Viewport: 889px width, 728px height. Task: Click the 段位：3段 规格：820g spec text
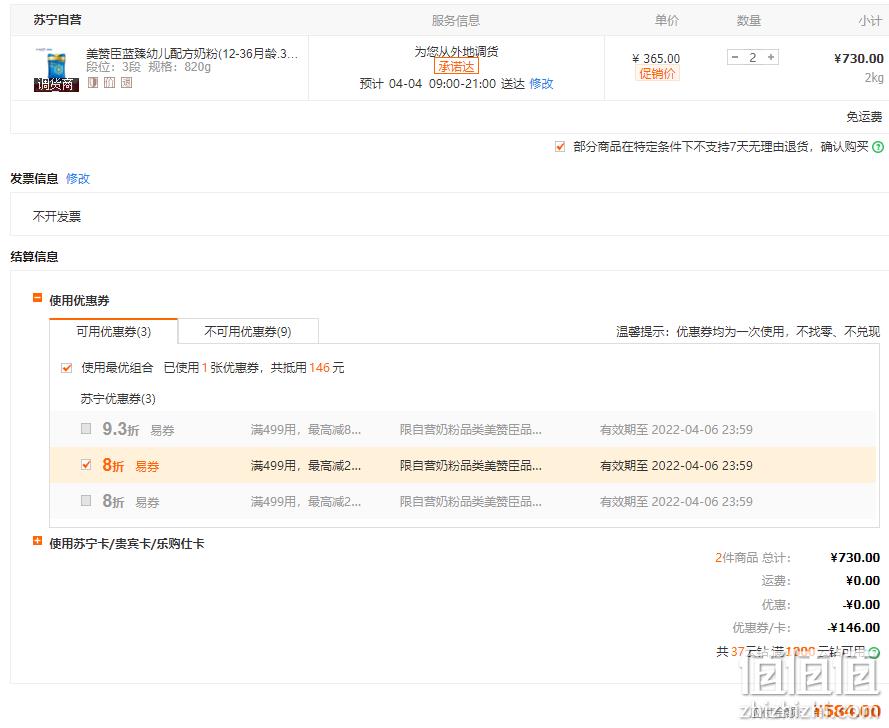[x=149, y=67]
